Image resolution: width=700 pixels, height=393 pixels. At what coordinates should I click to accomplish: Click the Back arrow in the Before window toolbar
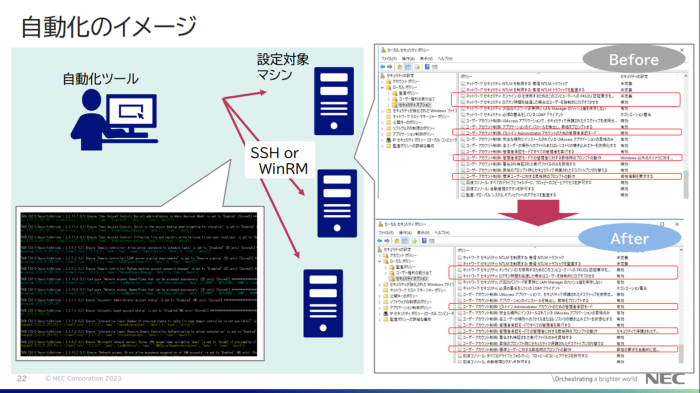pyautogui.click(x=383, y=67)
